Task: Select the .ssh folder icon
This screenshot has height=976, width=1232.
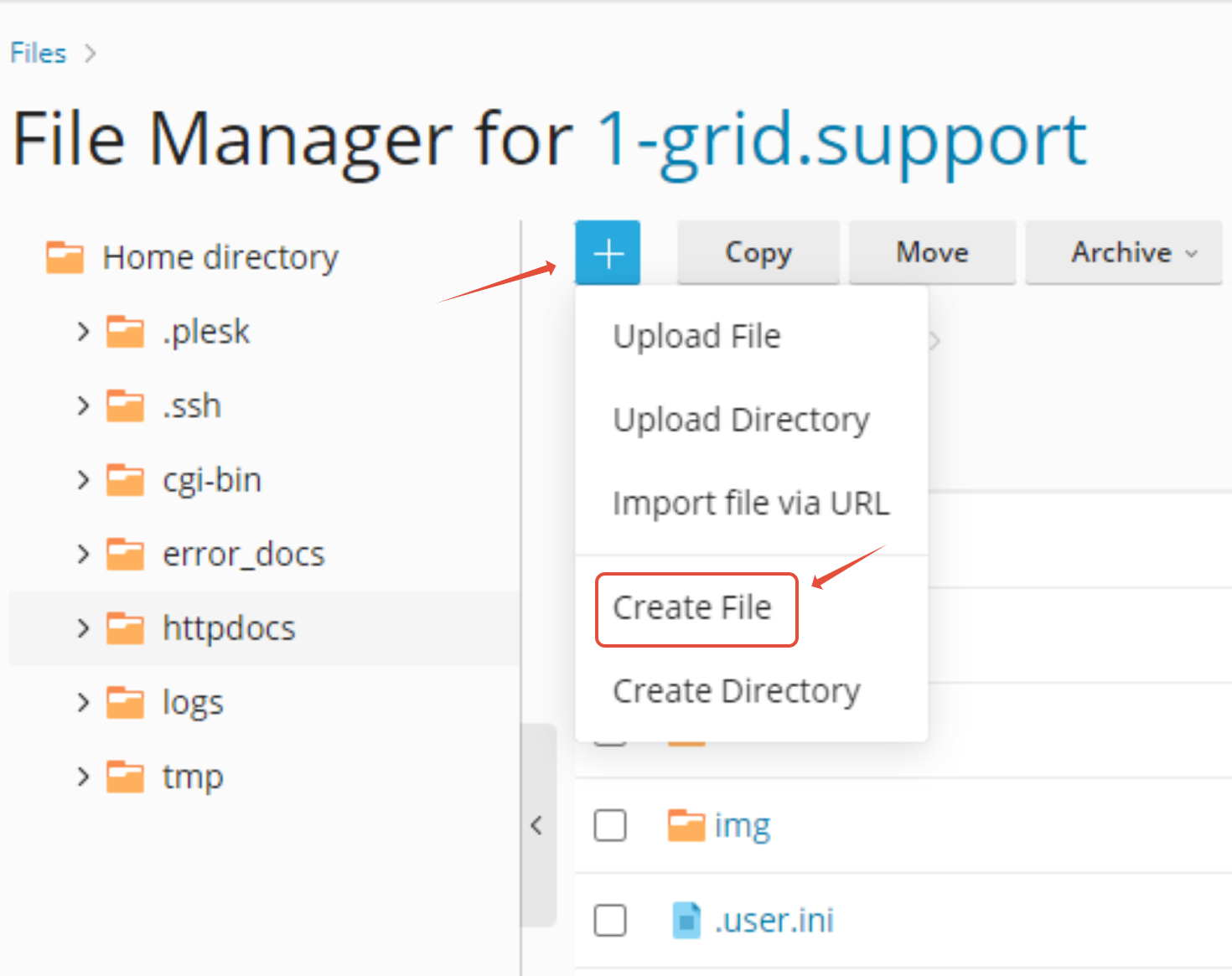Action: (x=125, y=406)
